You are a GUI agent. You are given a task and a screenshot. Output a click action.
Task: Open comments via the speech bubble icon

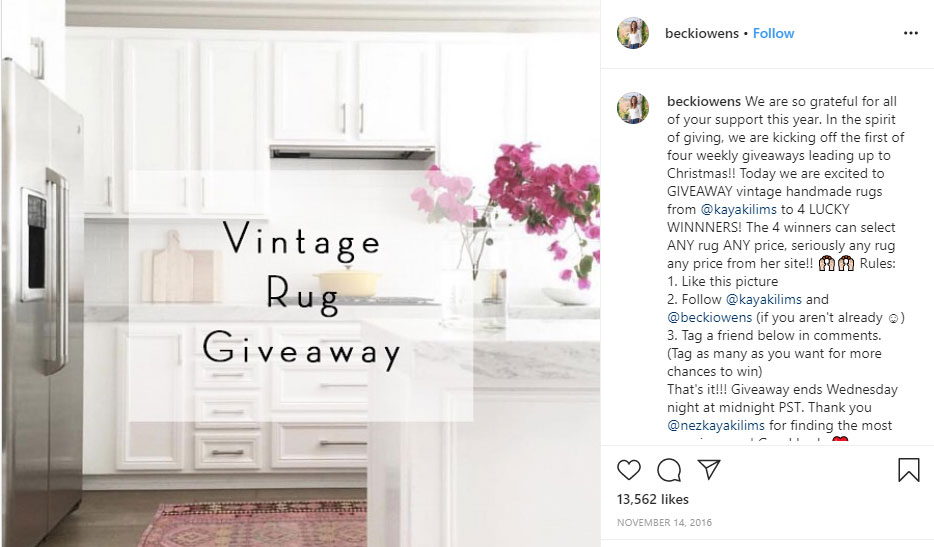click(x=669, y=470)
